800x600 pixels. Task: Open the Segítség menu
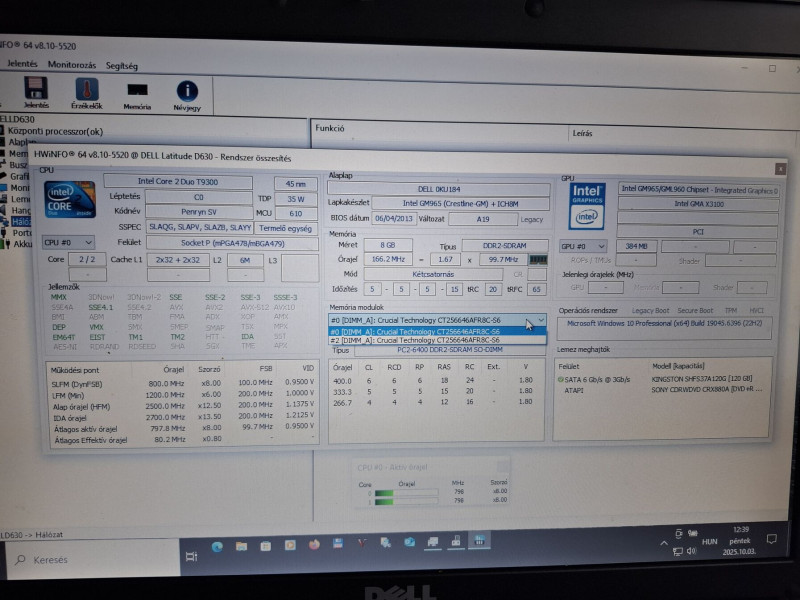pyautogui.click(x=121, y=66)
